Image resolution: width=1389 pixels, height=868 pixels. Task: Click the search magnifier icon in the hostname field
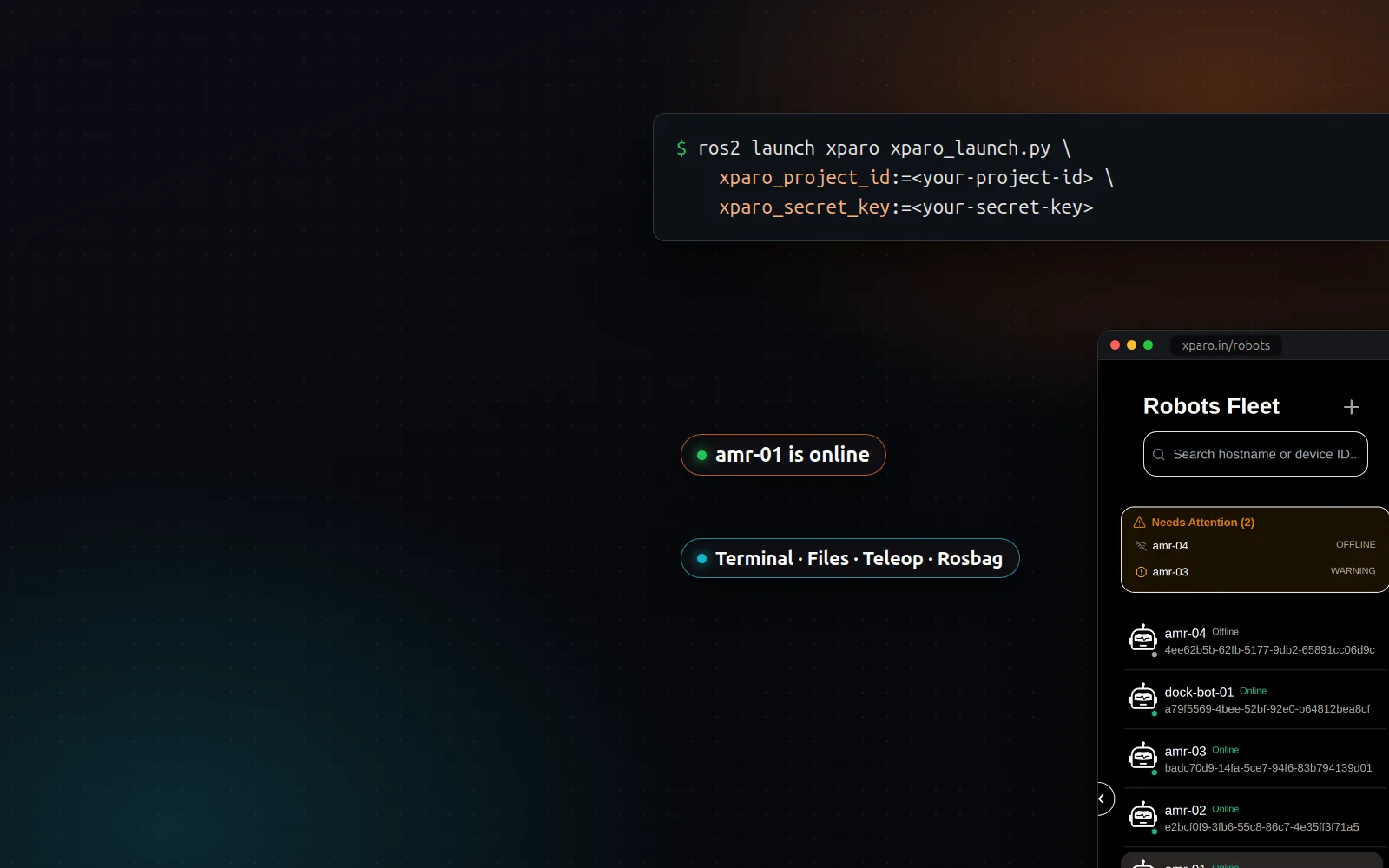pos(1159,454)
